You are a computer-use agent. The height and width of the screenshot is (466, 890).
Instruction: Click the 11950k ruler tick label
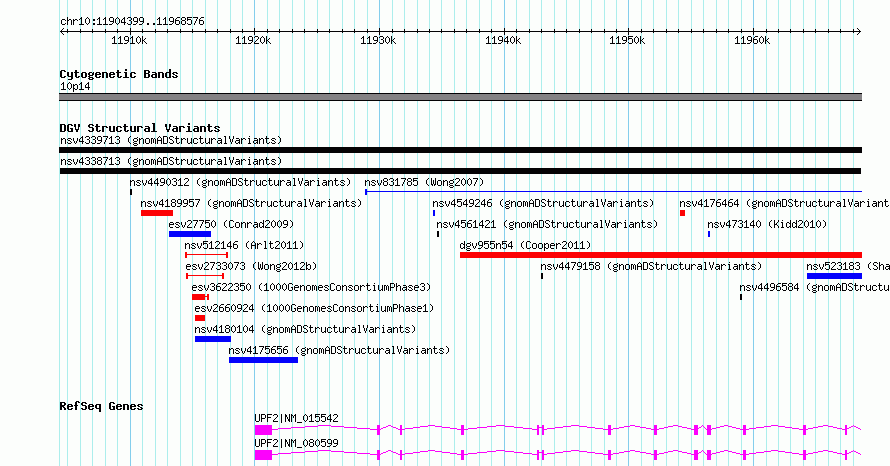627,40
